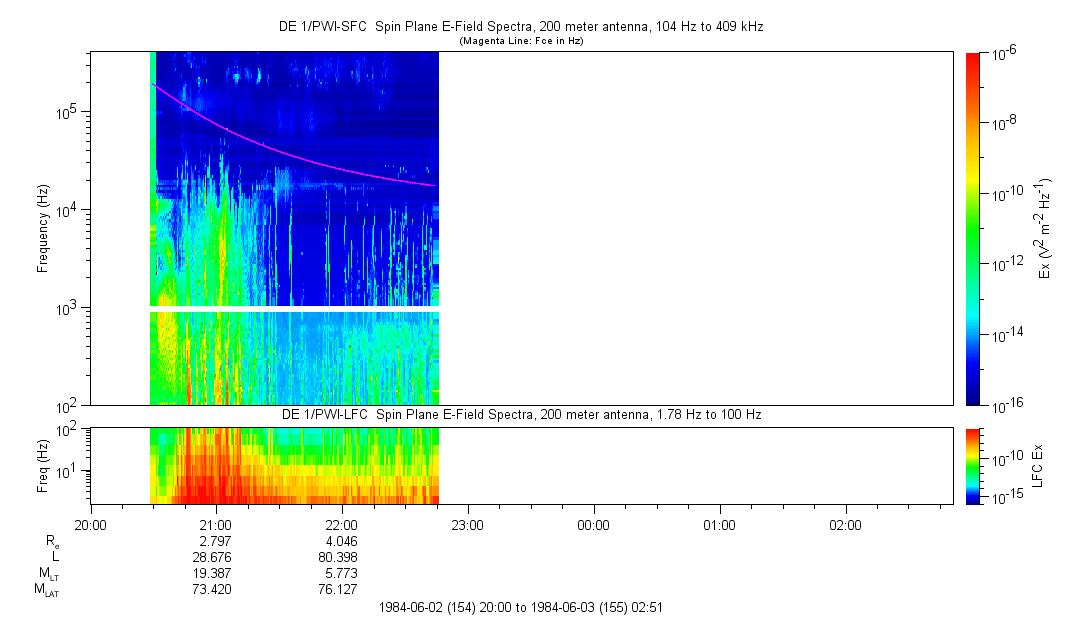Click the "Freq (Hz)" lower axis label

43,465
